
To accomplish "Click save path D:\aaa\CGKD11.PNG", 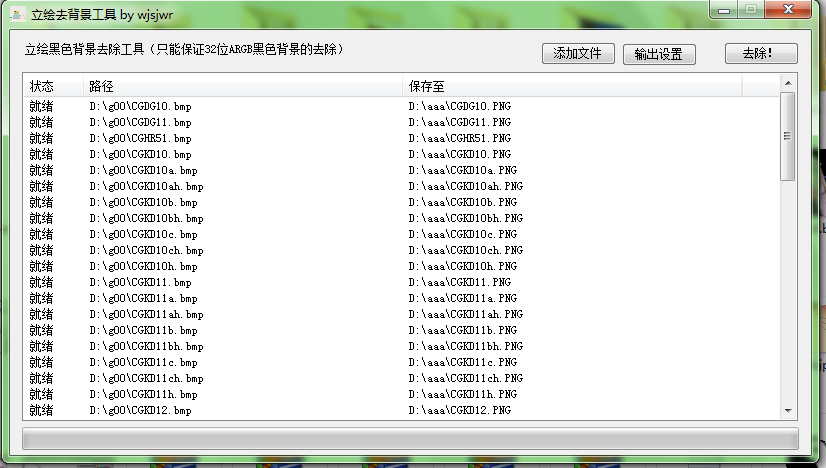I will click(459, 282).
